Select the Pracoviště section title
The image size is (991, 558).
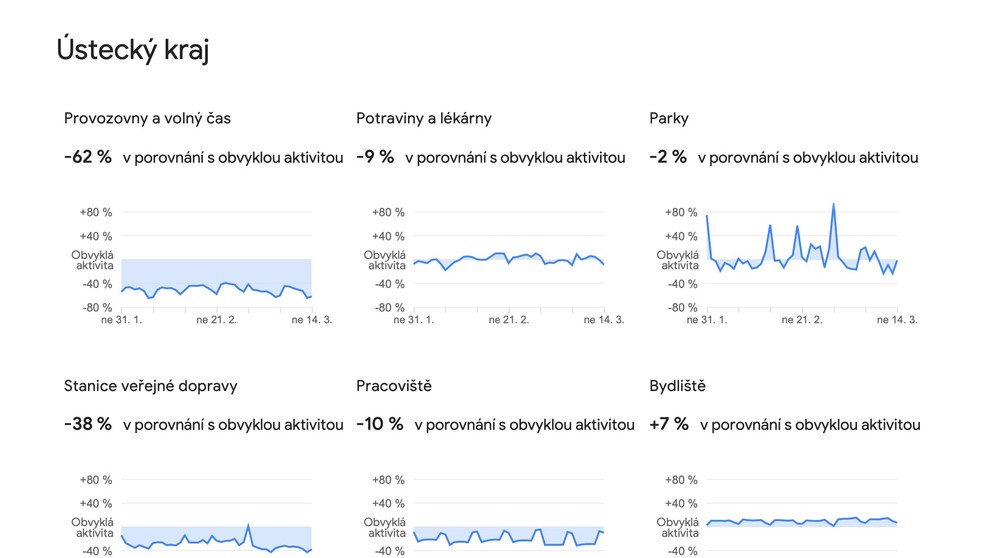[394, 385]
